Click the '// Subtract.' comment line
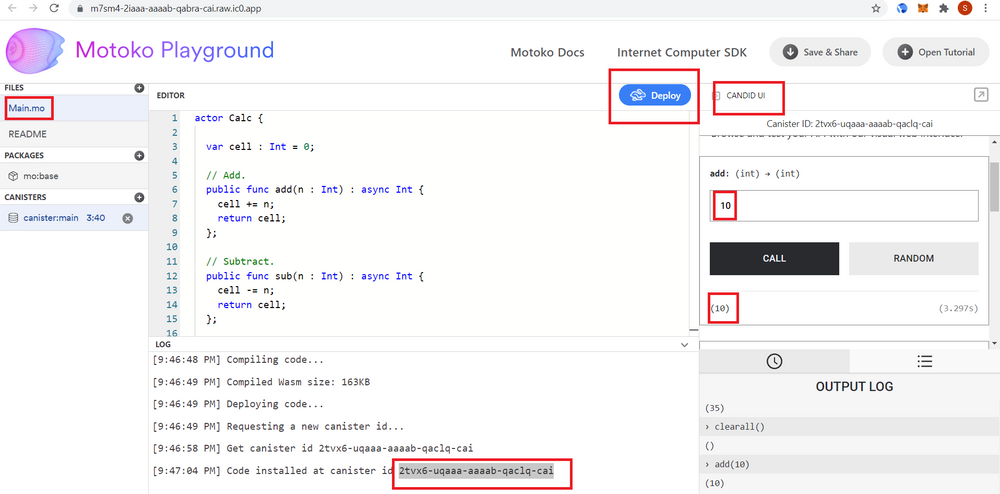 [240, 261]
